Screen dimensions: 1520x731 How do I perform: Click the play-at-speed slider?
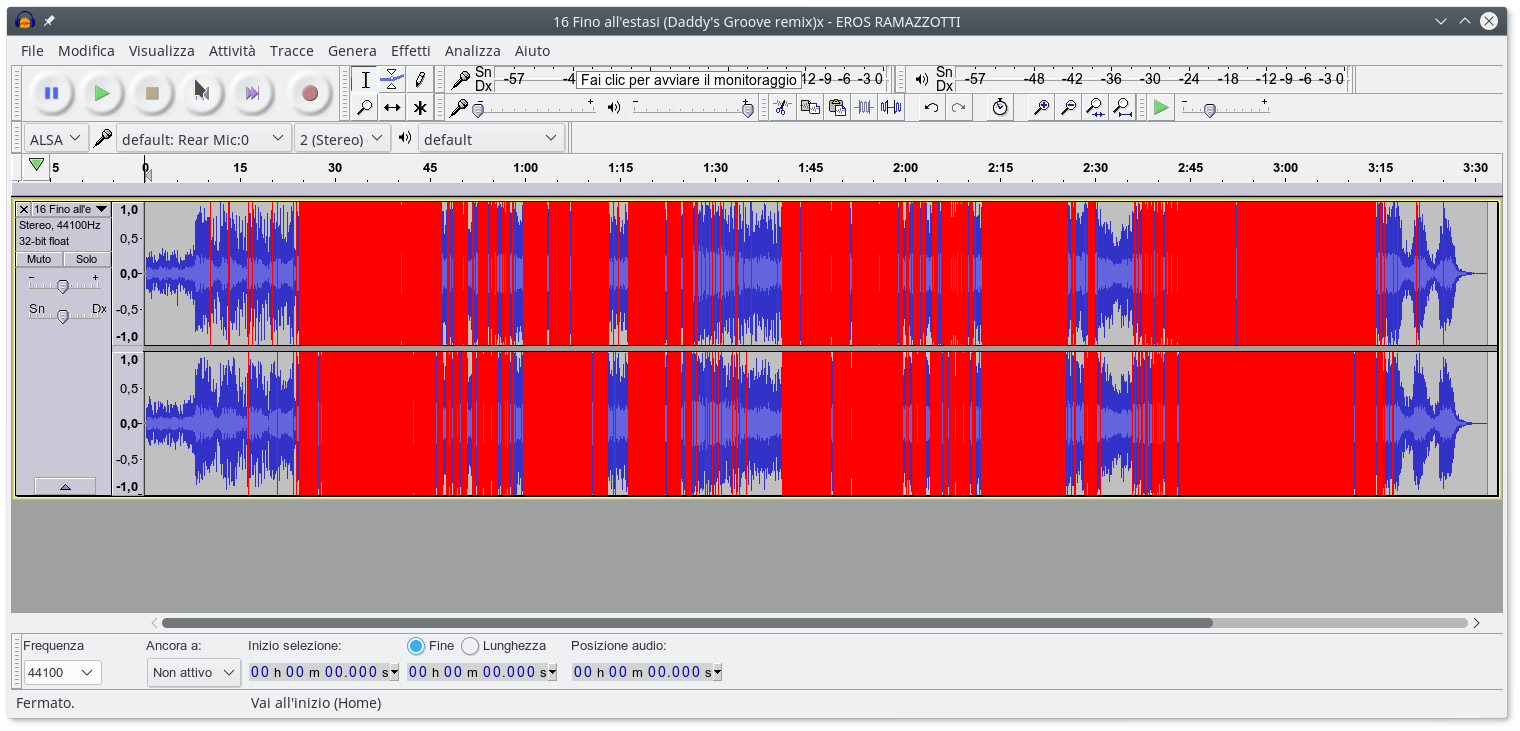(1225, 109)
